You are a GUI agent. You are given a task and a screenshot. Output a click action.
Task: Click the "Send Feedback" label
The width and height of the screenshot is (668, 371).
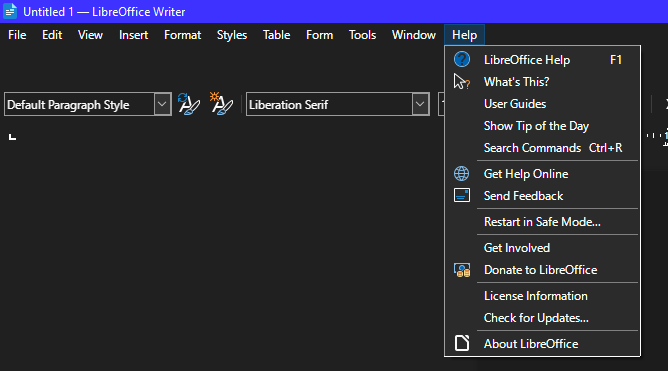click(523, 196)
